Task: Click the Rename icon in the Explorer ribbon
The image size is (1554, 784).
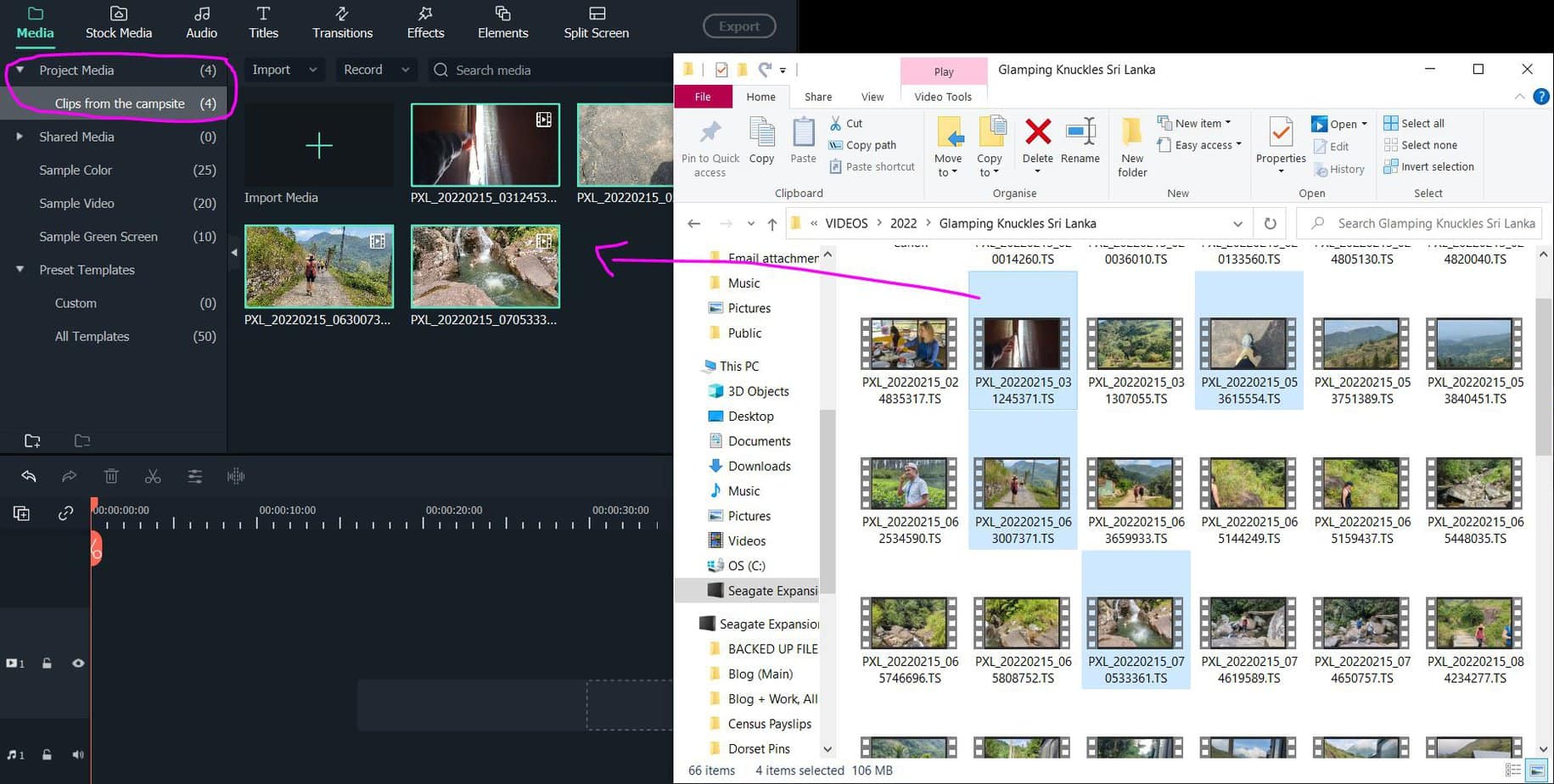Action: (1080, 144)
